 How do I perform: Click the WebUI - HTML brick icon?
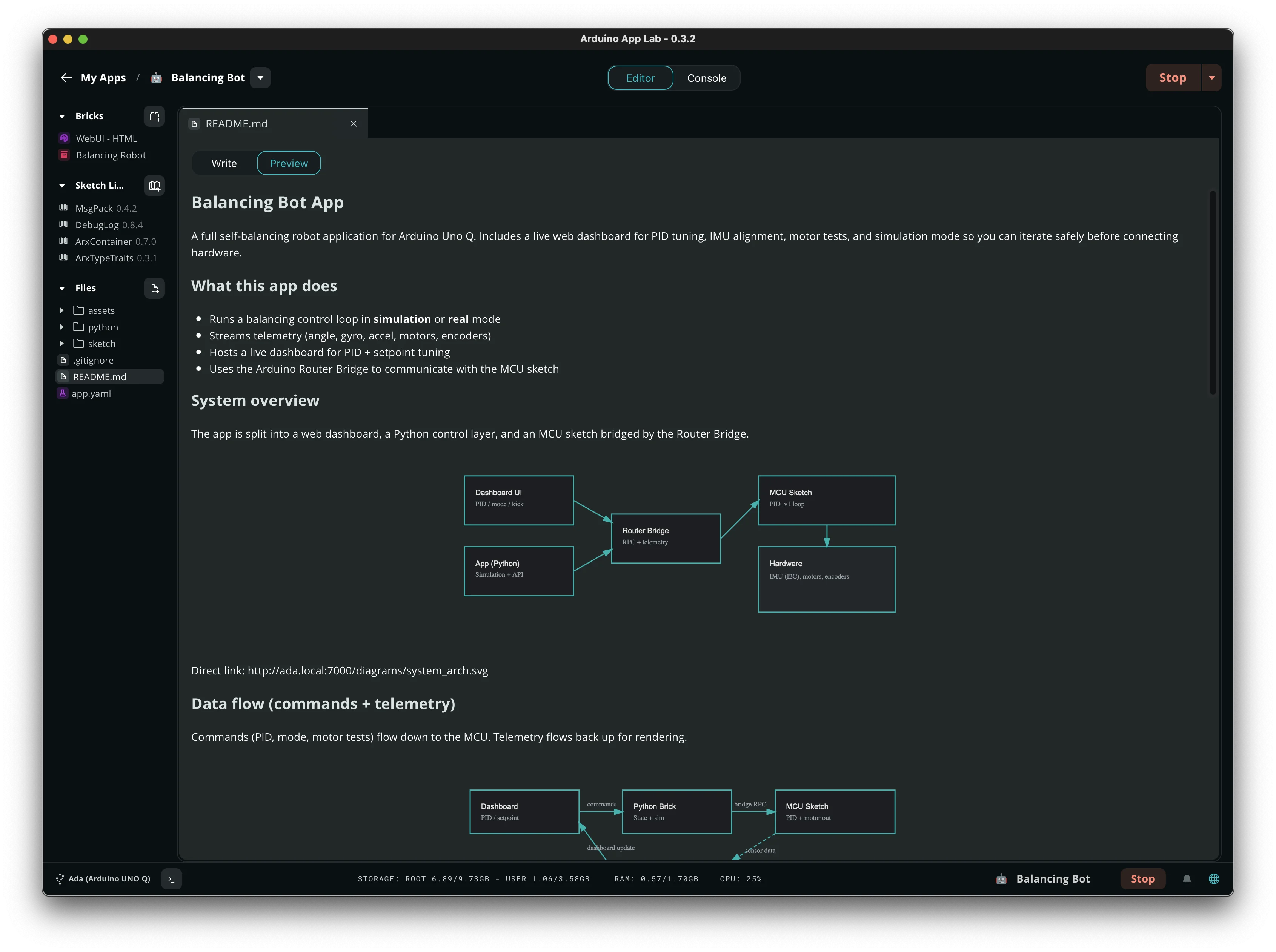tap(64, 138)
